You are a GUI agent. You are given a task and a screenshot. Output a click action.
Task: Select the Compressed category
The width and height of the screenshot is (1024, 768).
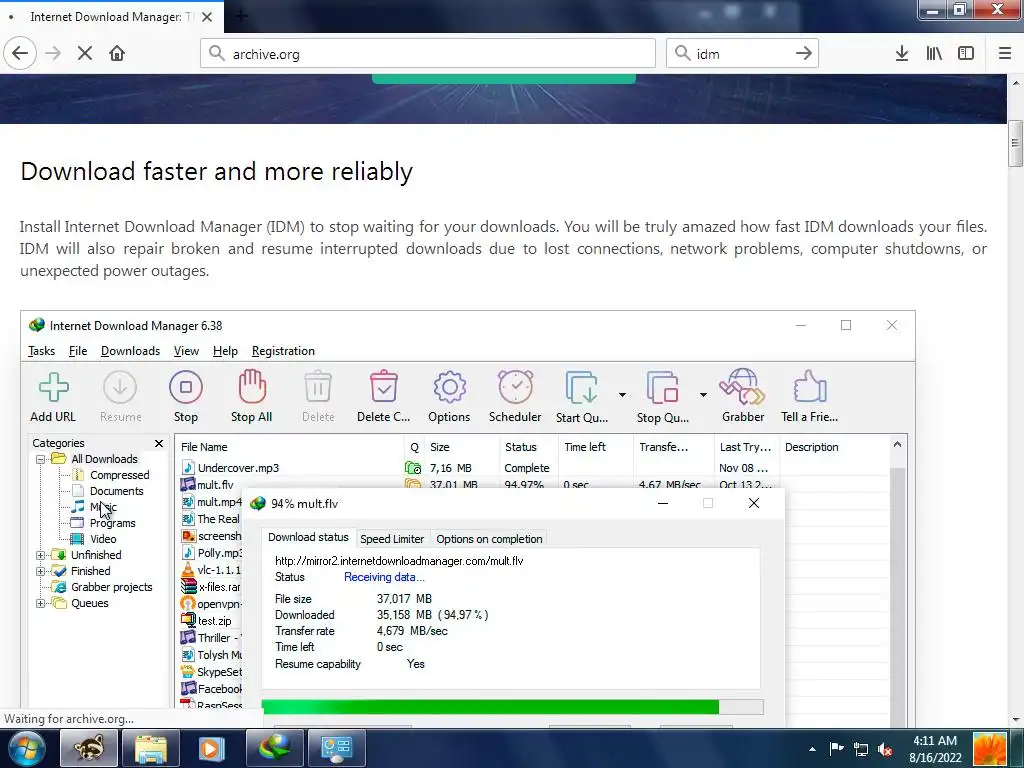(x=120, y=475)
